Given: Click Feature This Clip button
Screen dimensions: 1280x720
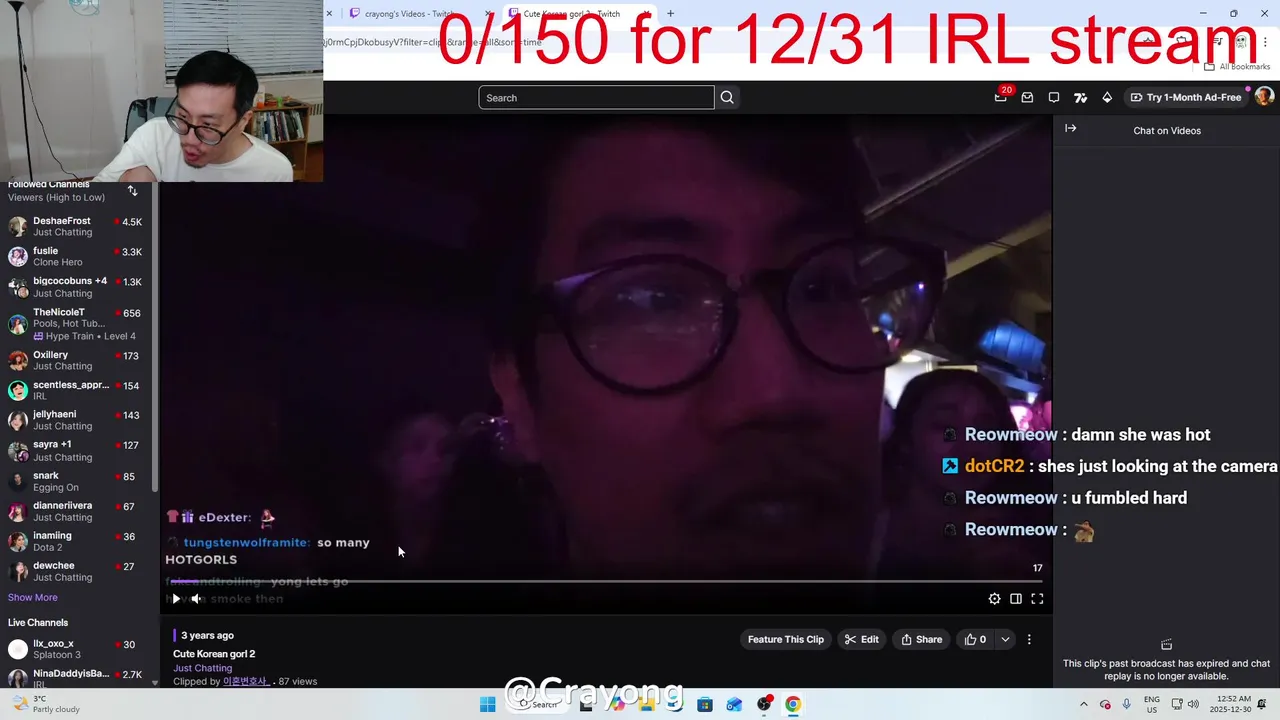Looking at the screenshot, I should coord(786,639).
